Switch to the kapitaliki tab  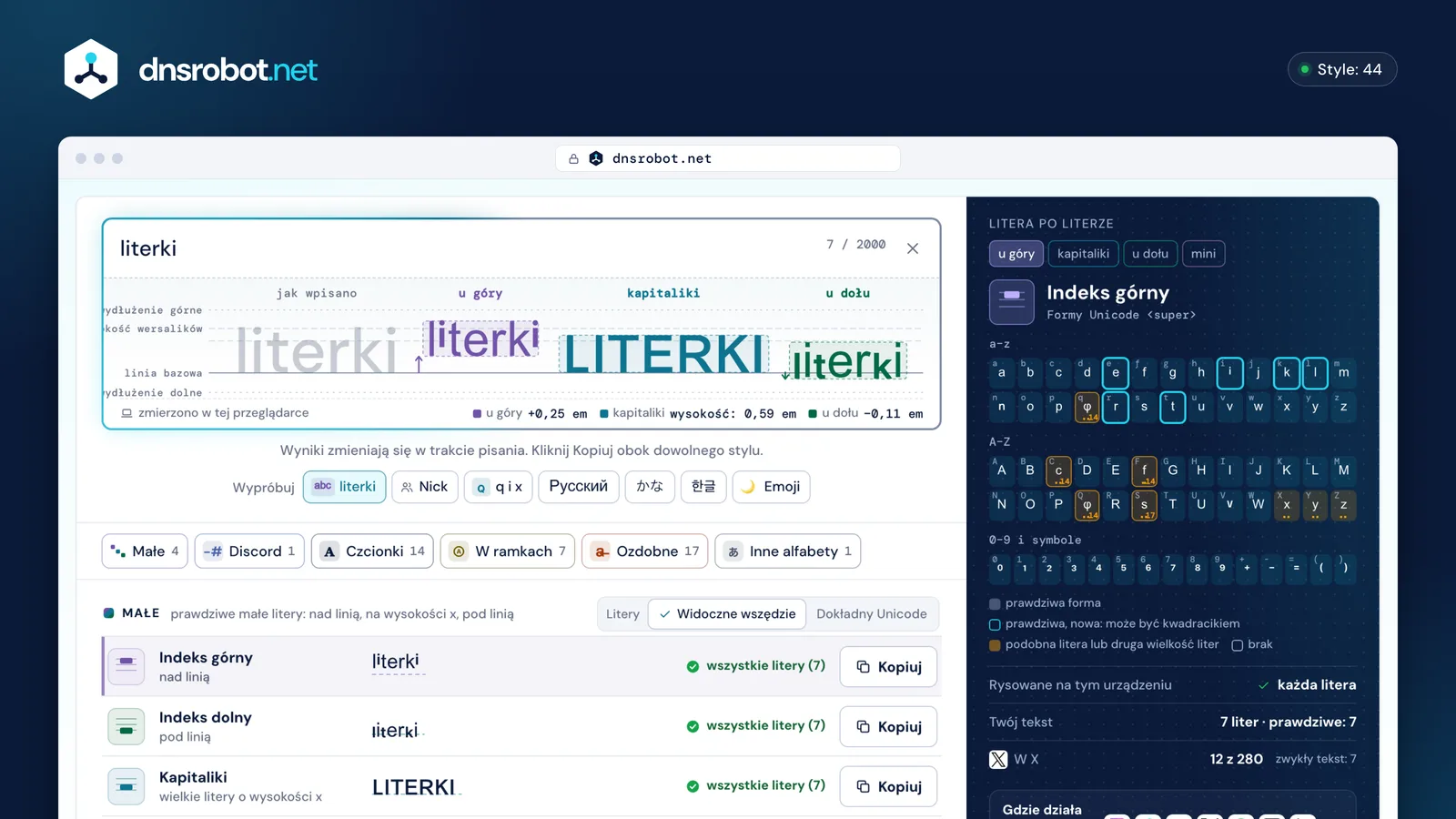tap(1083, 254)
